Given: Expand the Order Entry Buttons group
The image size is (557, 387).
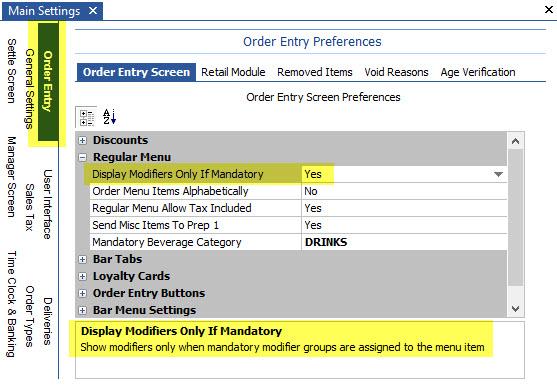Looking at the screenshot, I should point(82,293).
